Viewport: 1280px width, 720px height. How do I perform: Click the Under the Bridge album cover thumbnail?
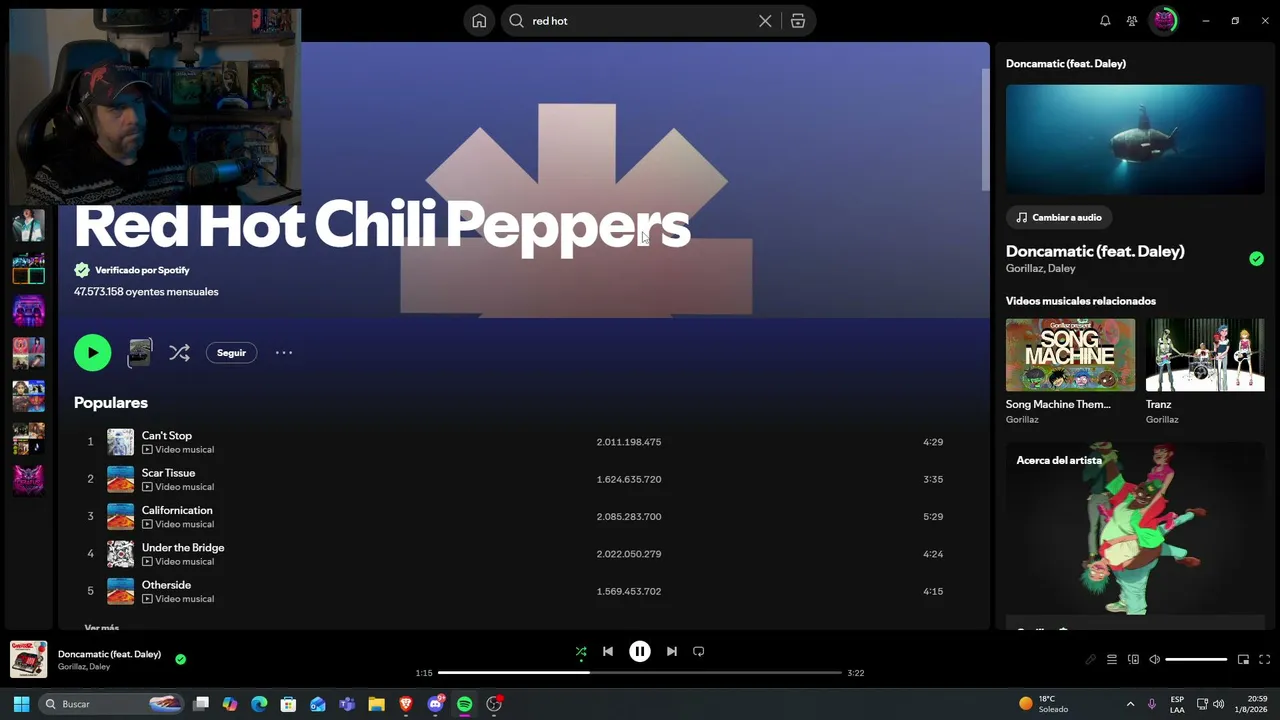[120, 554]
